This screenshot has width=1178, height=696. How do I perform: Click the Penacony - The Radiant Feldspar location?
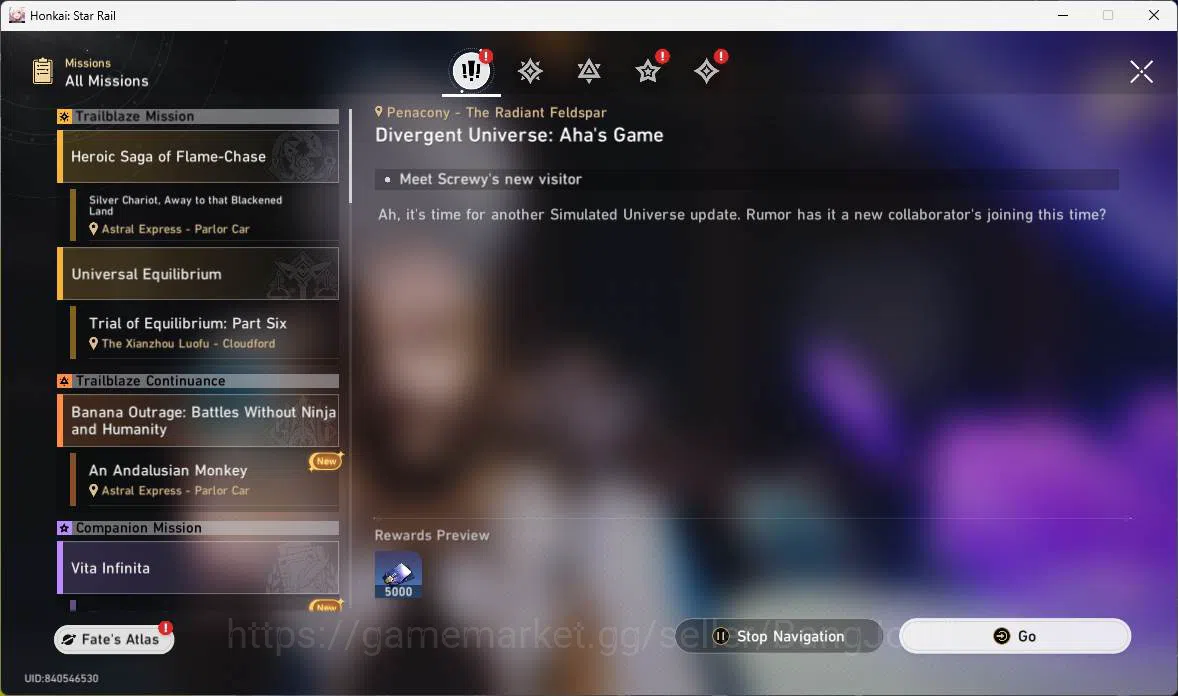point(491,113)
